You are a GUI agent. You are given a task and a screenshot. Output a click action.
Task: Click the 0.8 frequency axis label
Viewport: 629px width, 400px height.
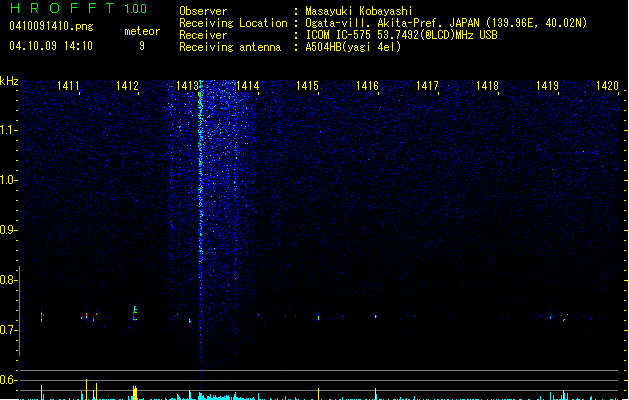click(x=9, y=280)
